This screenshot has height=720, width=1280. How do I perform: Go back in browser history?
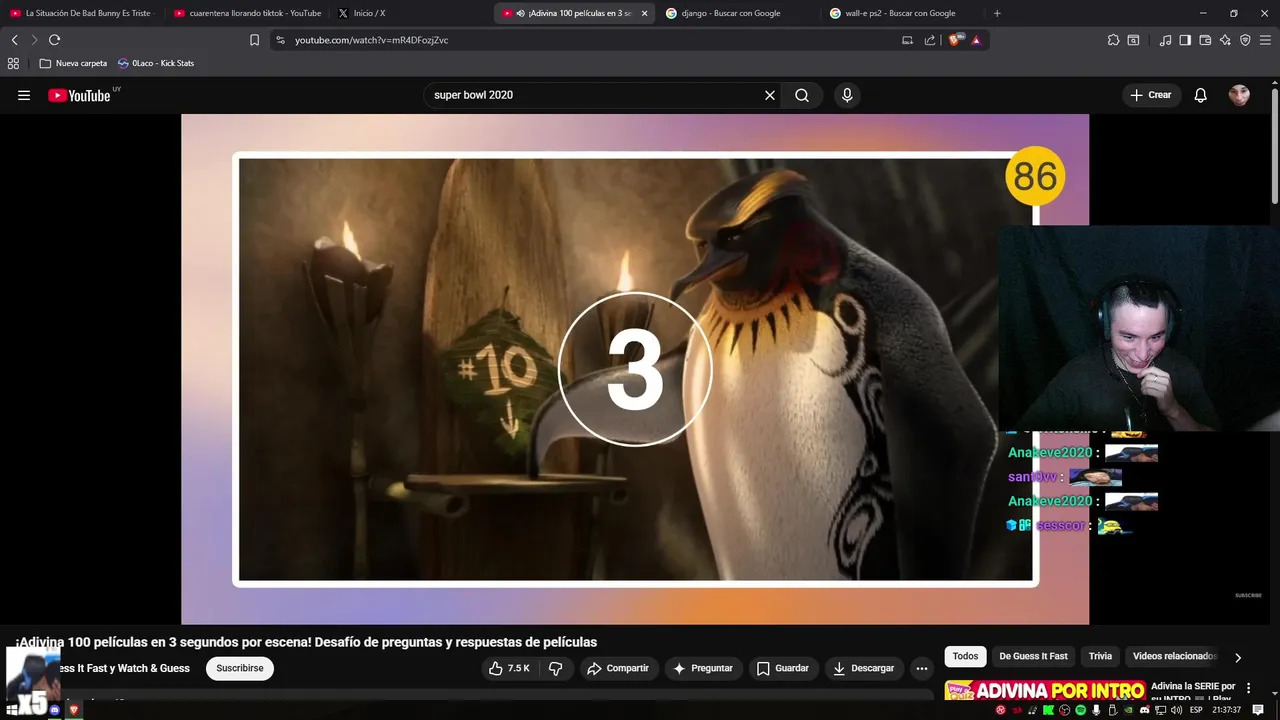pyautogui.click(x=14, y=40)
